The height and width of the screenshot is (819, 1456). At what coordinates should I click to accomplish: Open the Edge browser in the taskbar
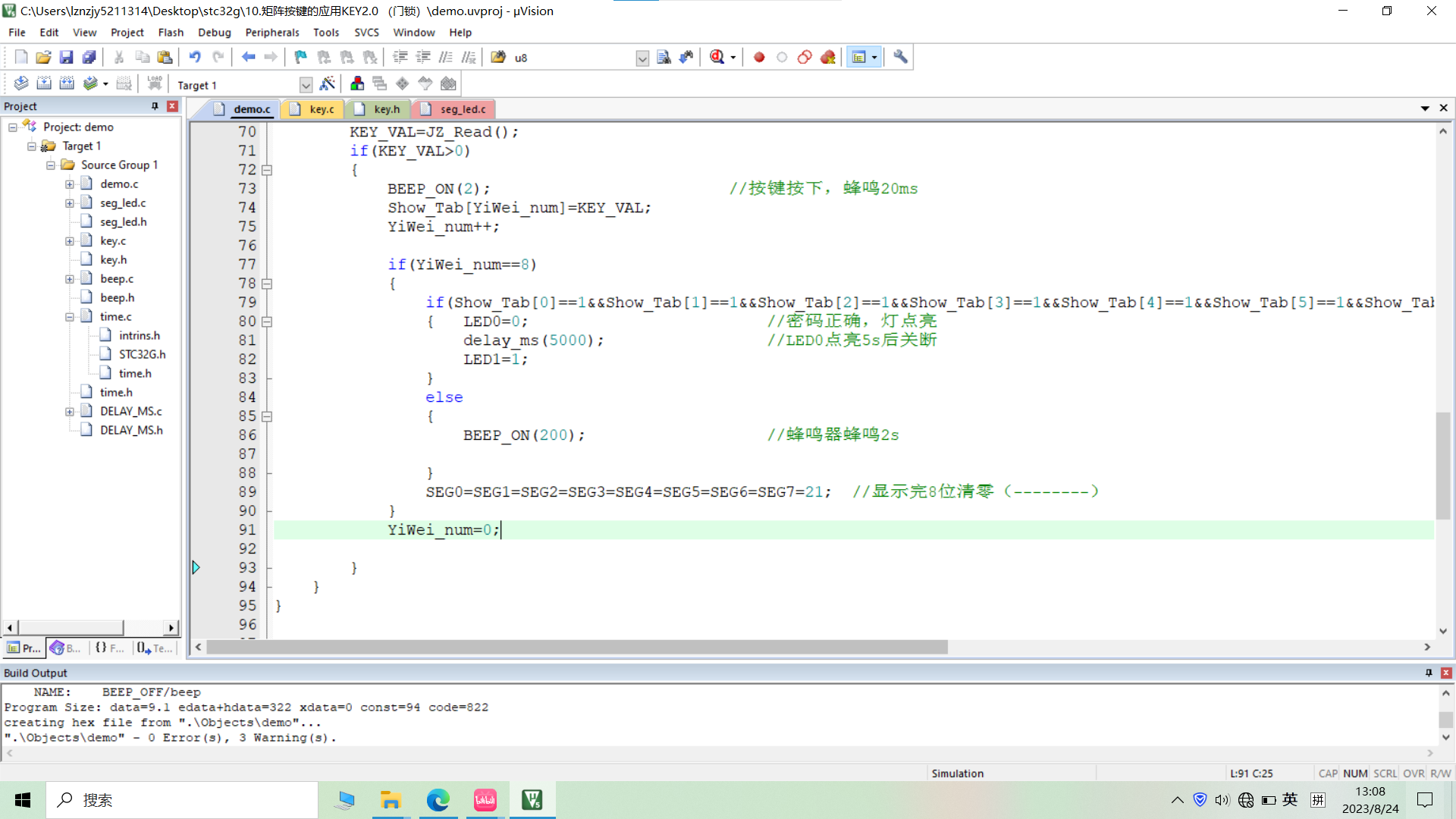(438, 800)
